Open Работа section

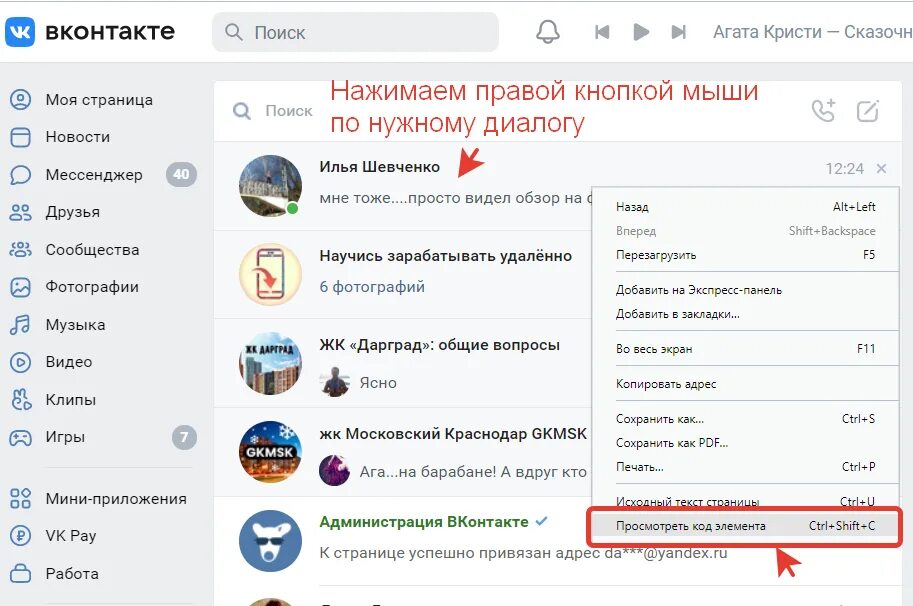coord(72,573)
